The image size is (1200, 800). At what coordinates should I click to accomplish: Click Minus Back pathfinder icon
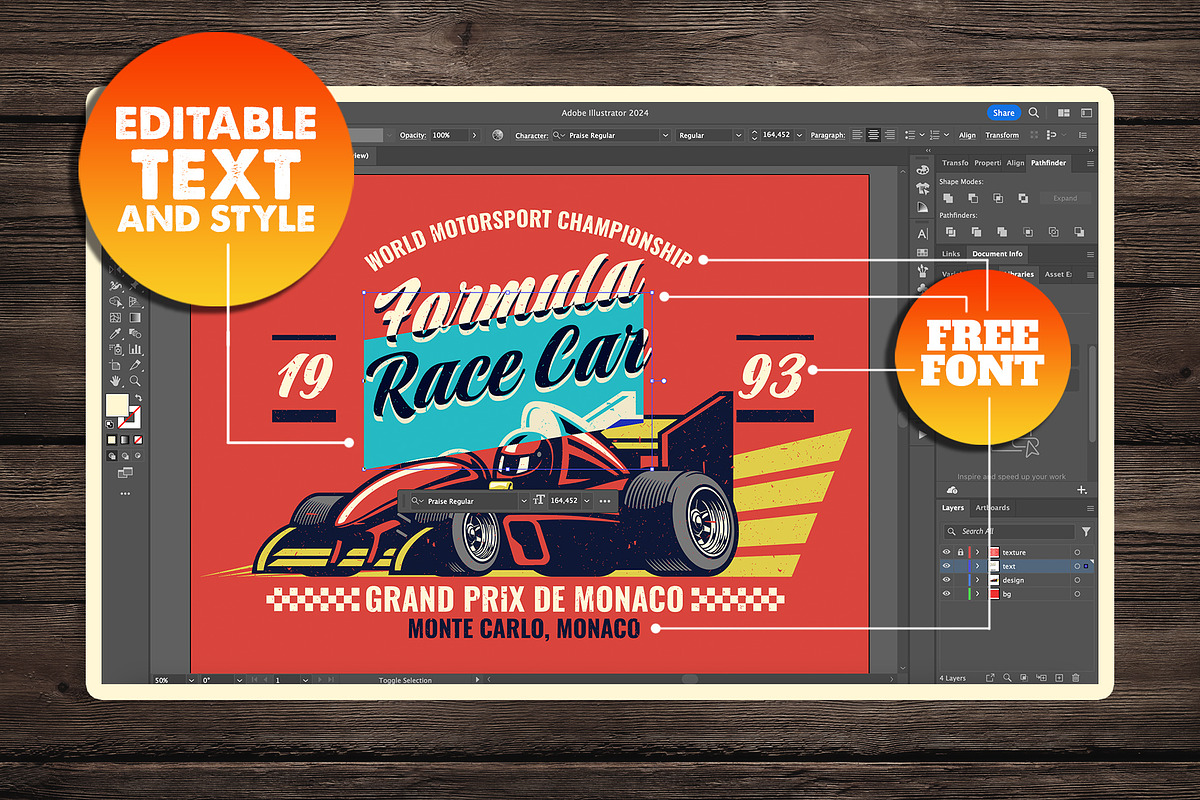click(x=1079, y=232)
